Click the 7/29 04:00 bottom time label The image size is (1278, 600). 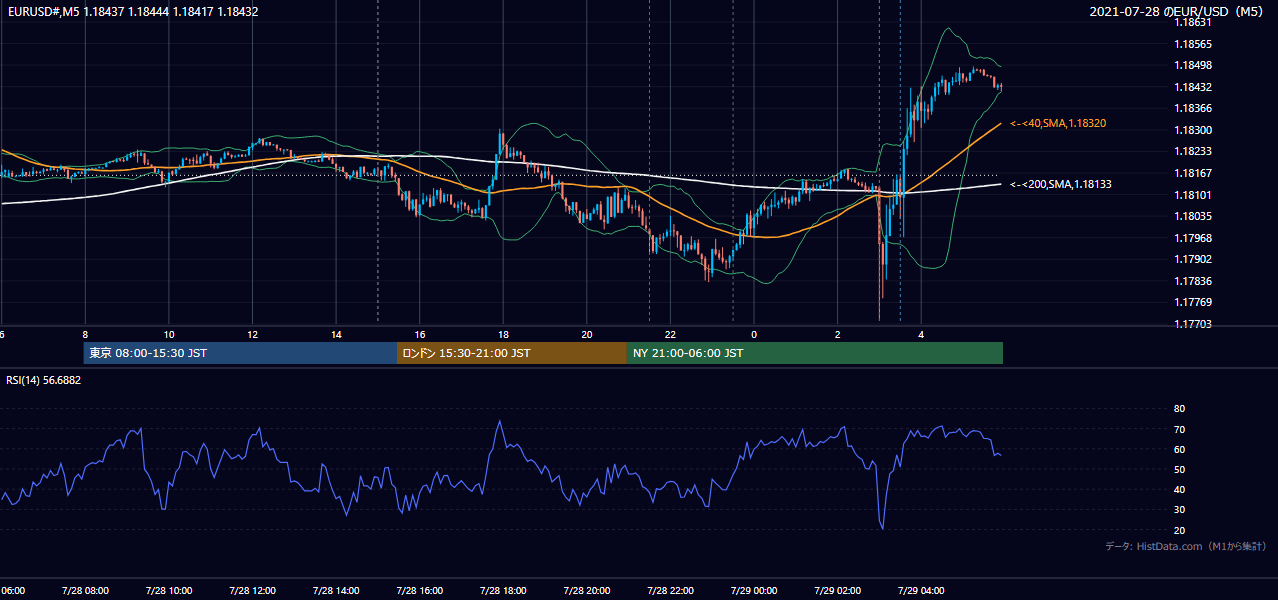(921, 591)
